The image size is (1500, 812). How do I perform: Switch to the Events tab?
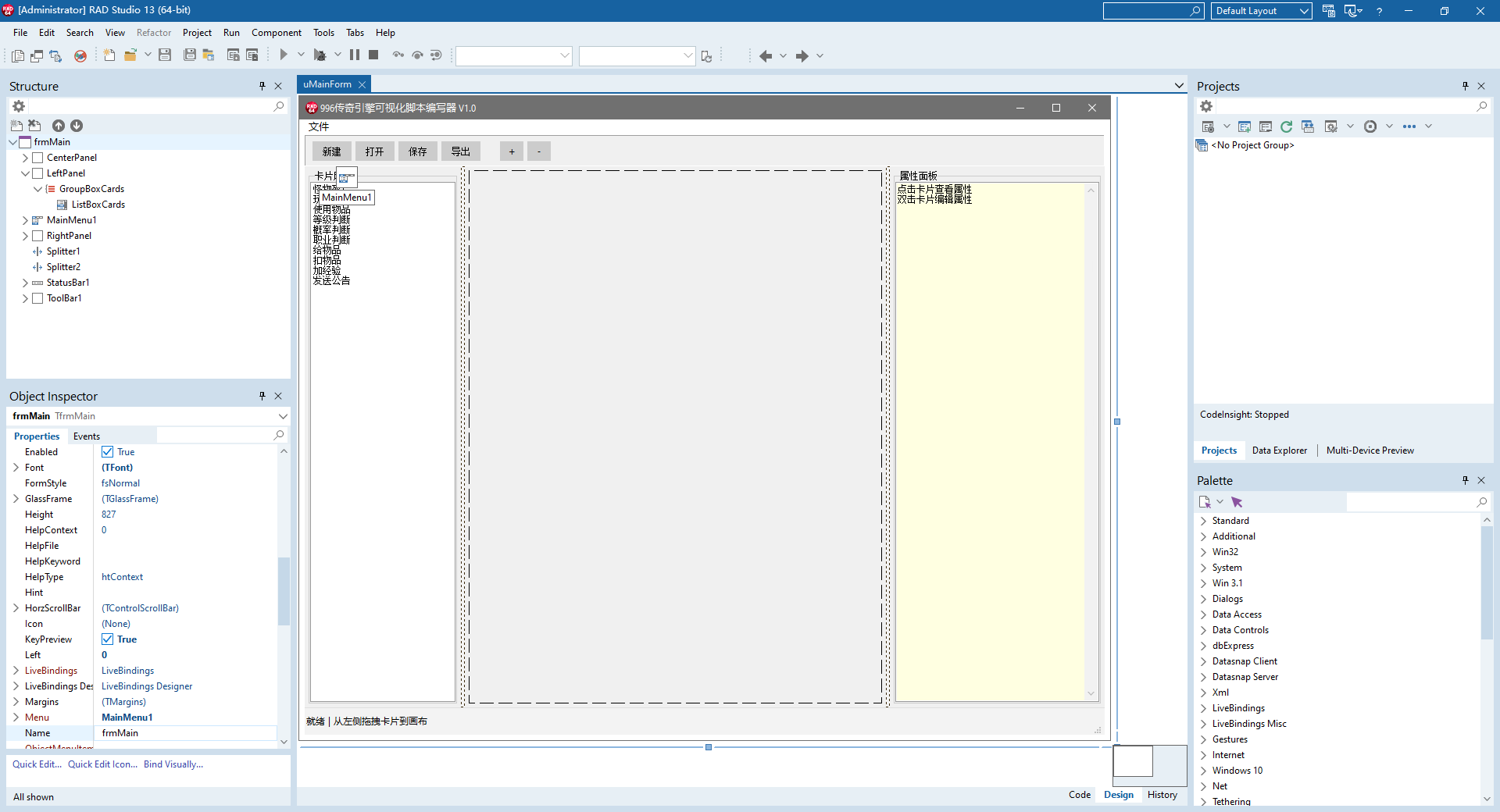tap(87, 436)
